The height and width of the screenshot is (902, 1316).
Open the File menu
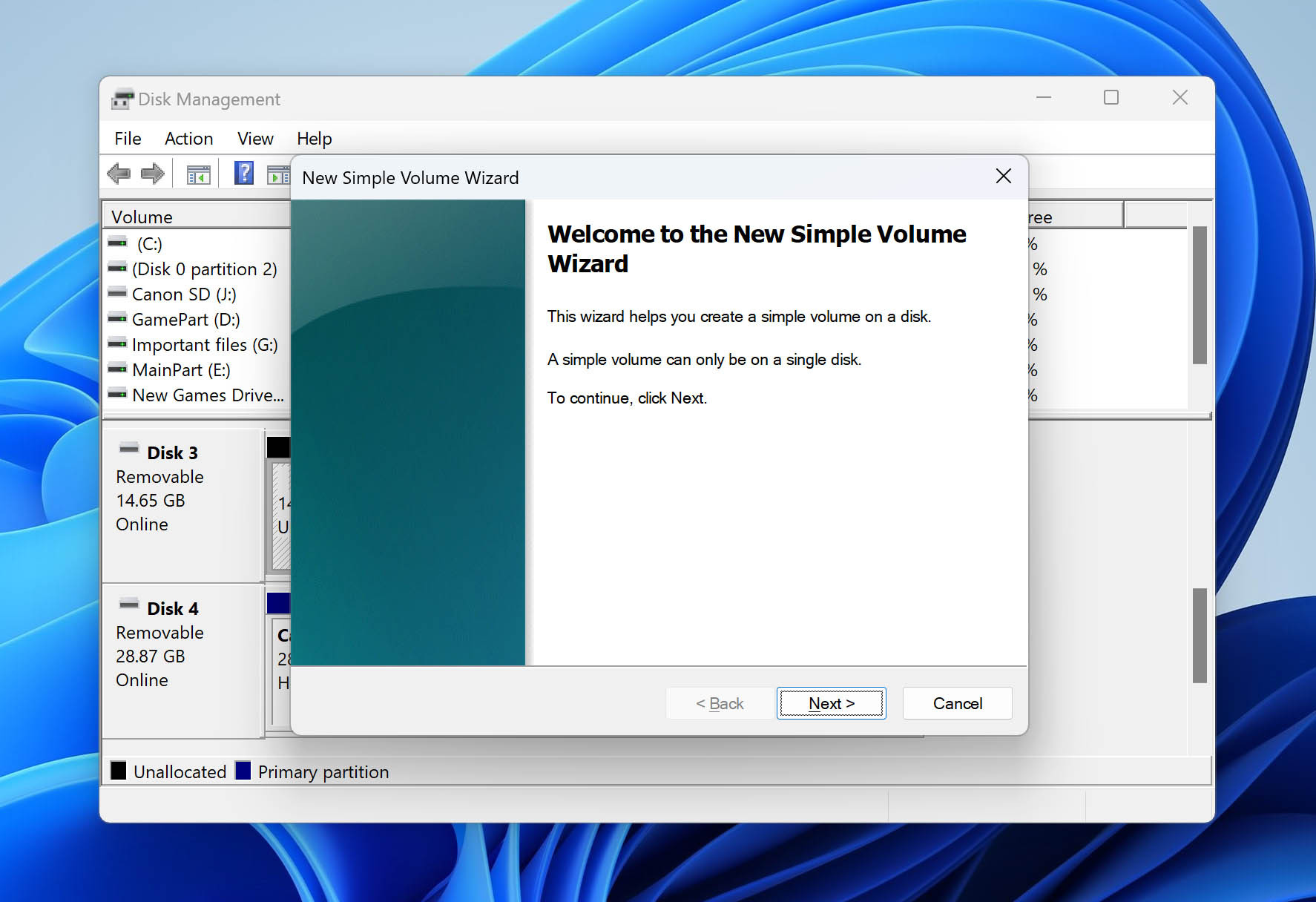tap(128, 139)
